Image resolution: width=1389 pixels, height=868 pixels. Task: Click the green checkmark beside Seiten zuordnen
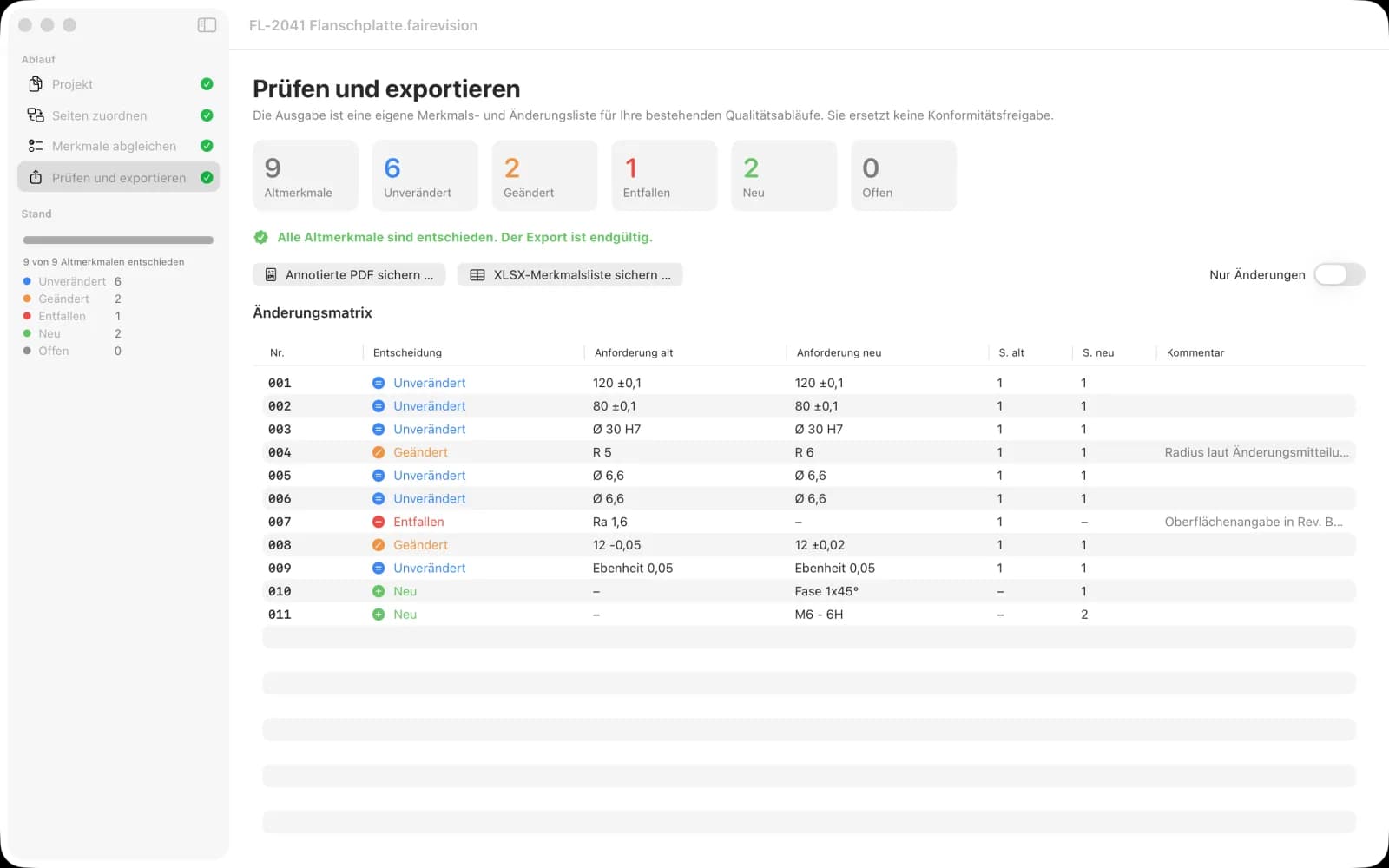click(207, 115)
